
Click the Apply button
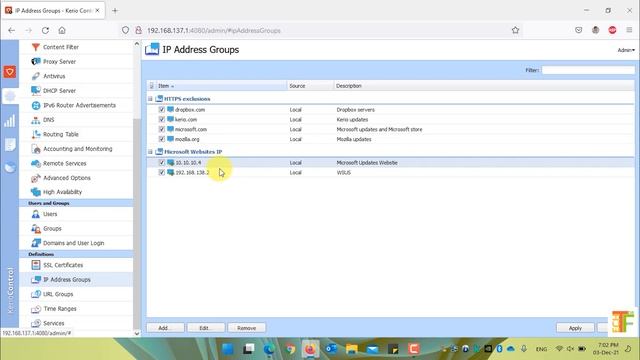575,328
